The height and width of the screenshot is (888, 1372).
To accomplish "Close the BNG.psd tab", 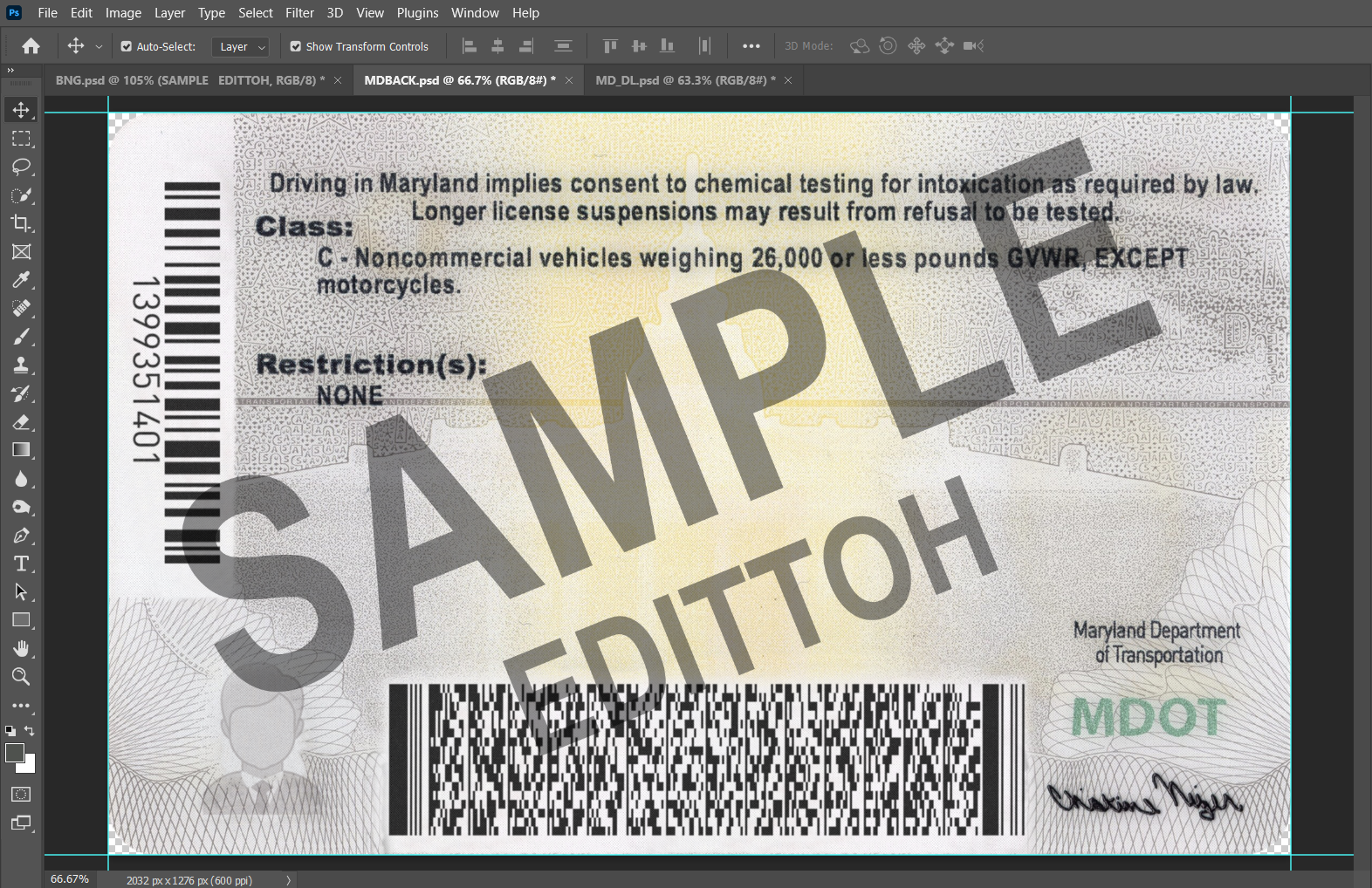I will tap(338, 80).
